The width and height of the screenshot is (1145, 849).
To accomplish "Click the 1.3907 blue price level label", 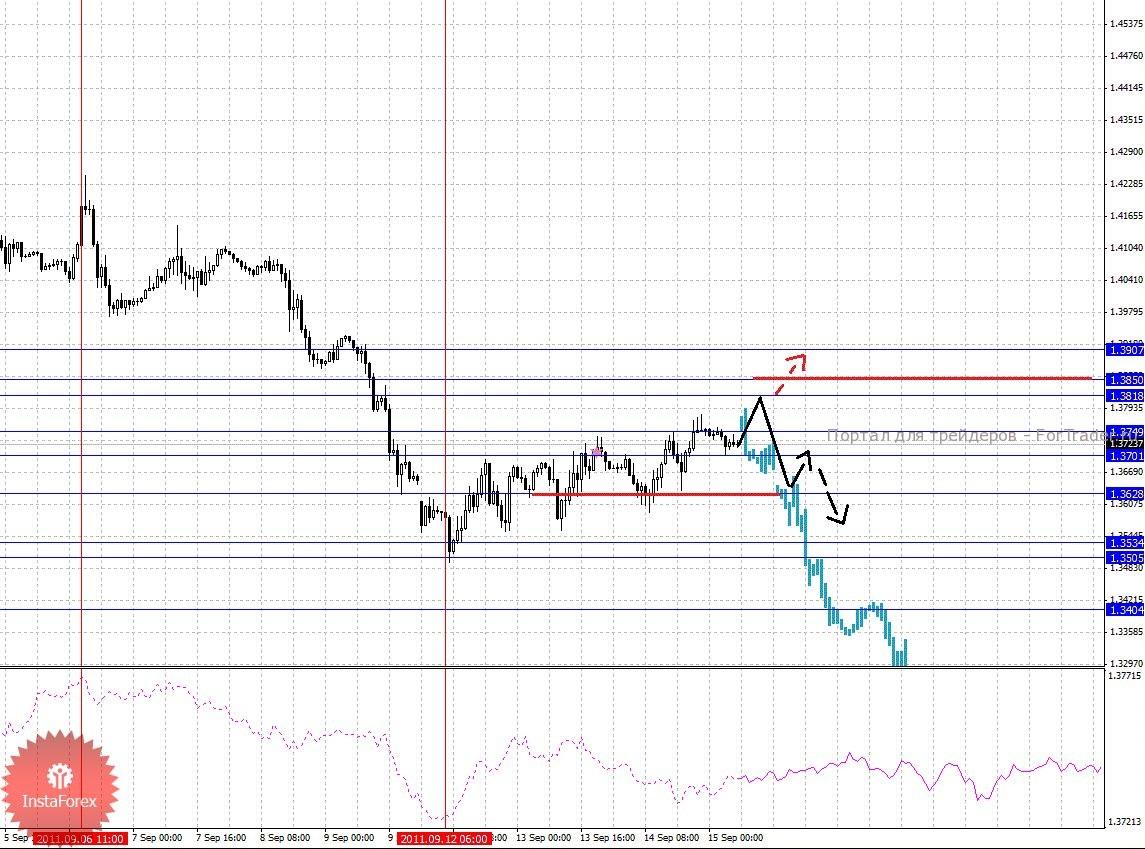I will [1126, 350].
